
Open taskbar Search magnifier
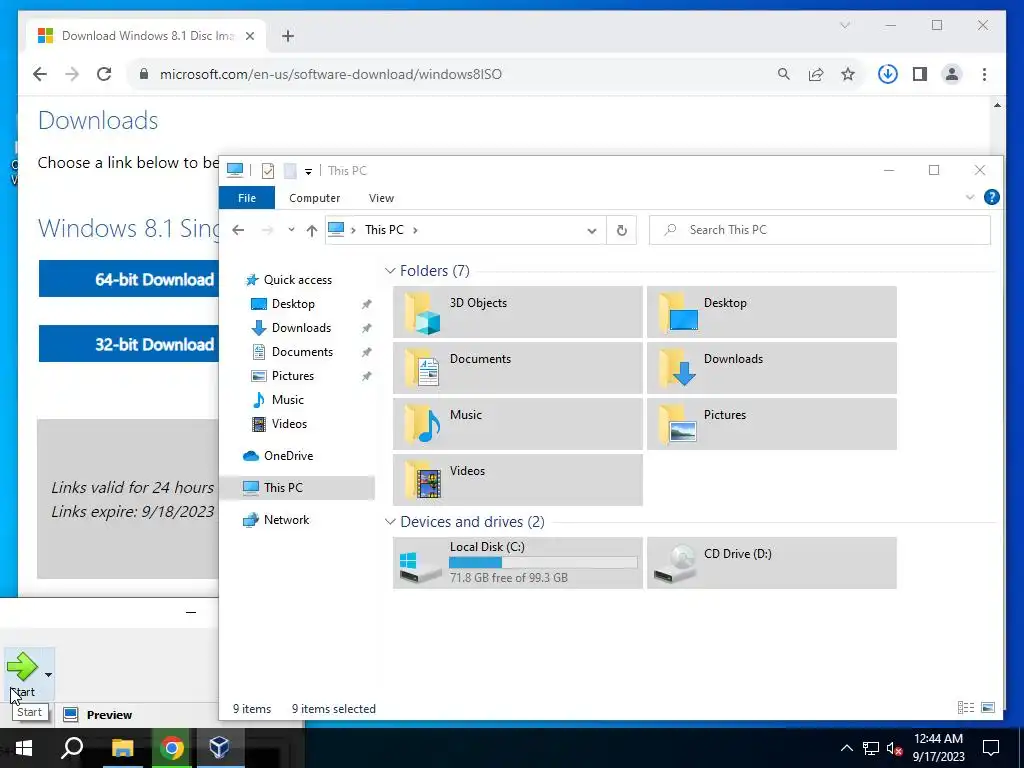(72, 748)
